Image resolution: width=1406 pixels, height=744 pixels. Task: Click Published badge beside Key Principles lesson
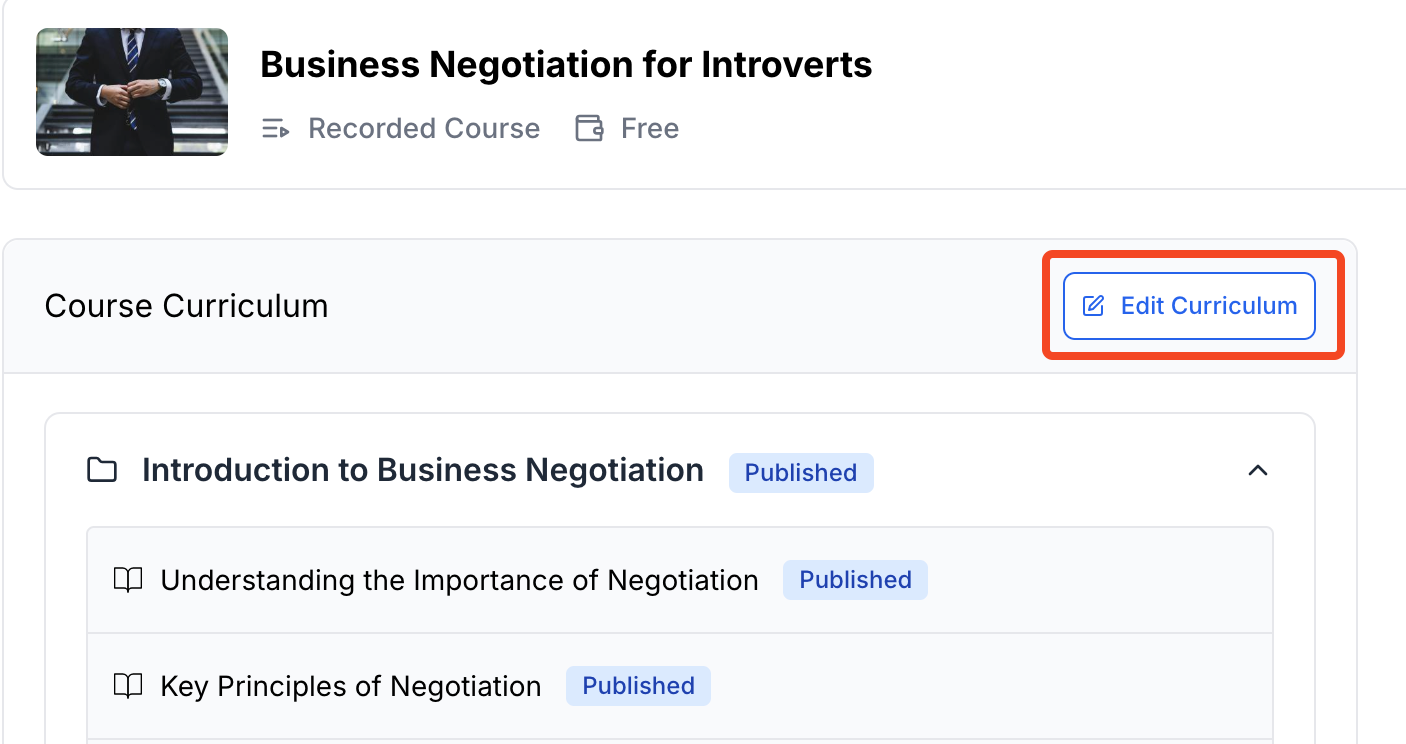pyautogui.click(x=638, y=686)
